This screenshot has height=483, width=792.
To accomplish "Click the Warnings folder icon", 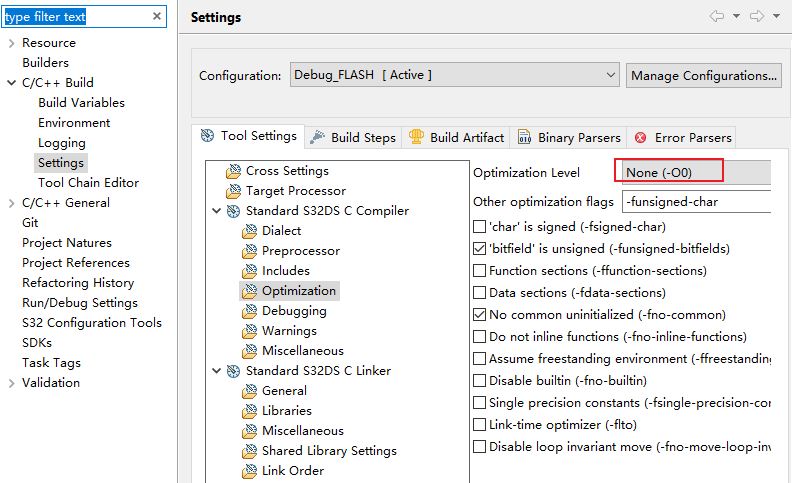I will coord(250,331).
